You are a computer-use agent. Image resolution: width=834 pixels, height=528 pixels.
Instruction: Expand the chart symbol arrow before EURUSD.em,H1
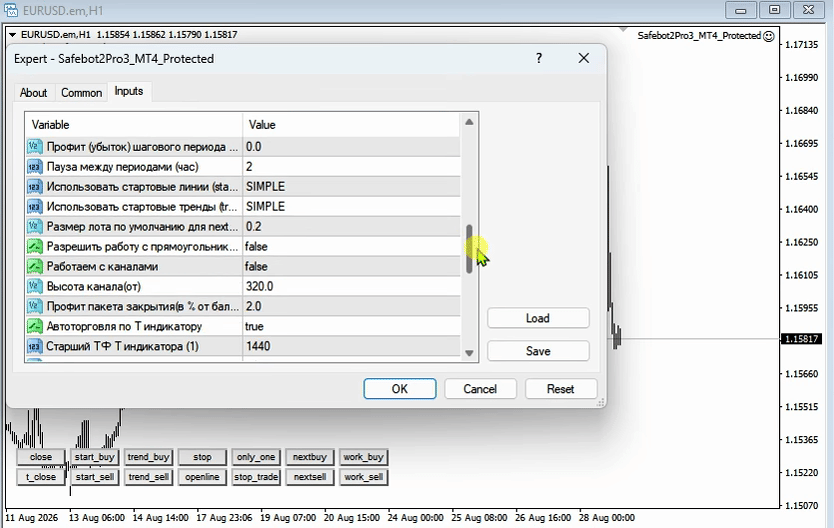click(12, 35)
